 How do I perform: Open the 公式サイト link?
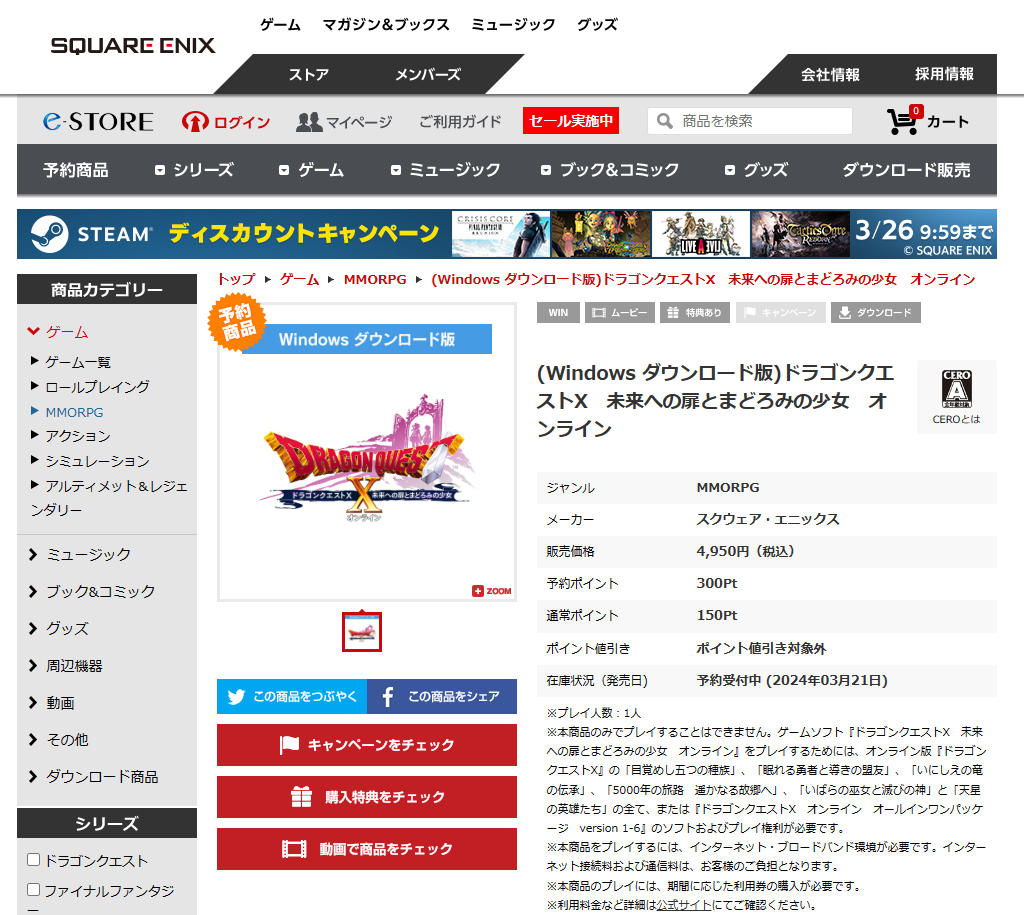(684, 905)
